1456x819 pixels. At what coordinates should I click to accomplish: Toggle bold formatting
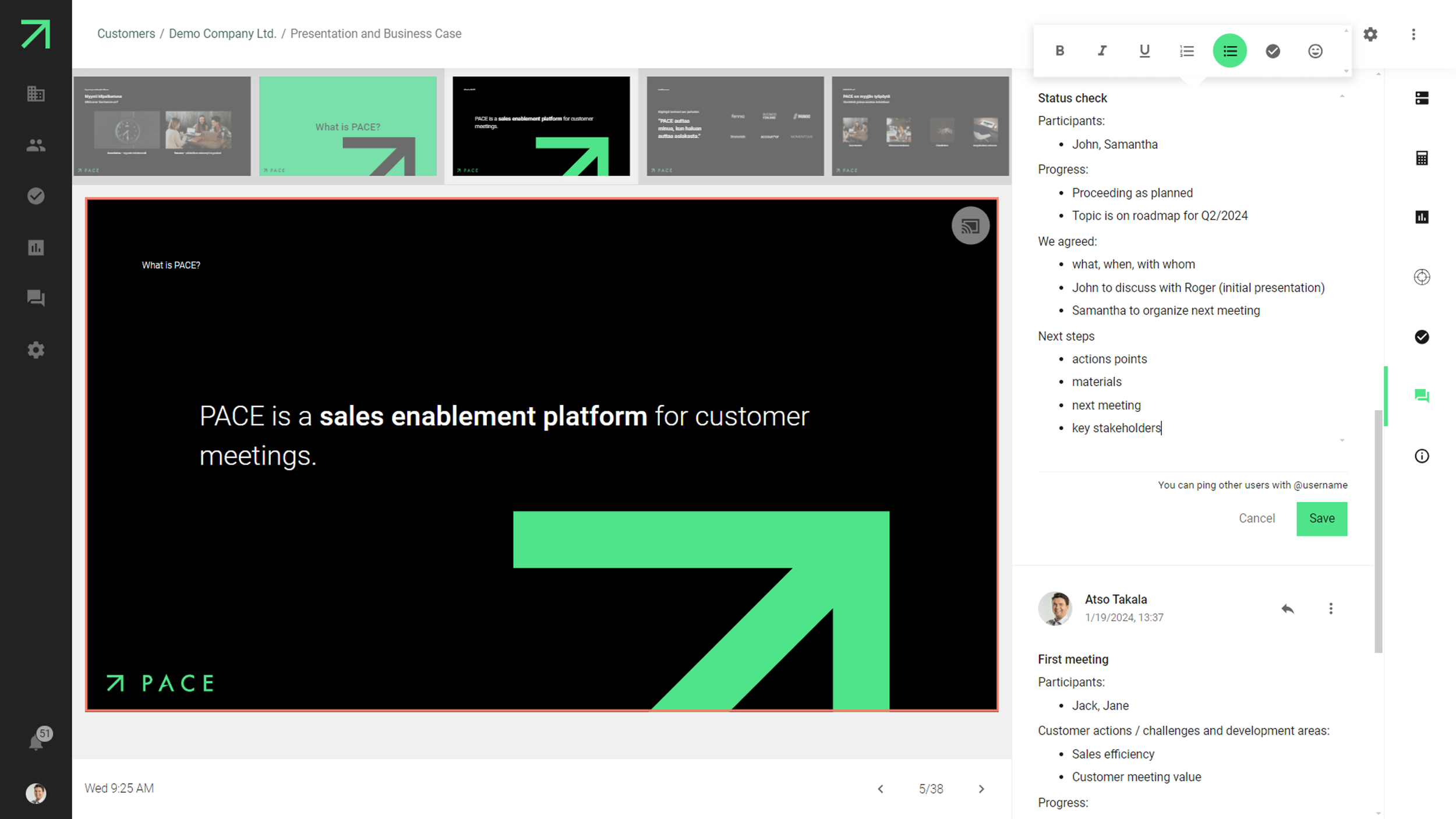(x=1059, y=51)
